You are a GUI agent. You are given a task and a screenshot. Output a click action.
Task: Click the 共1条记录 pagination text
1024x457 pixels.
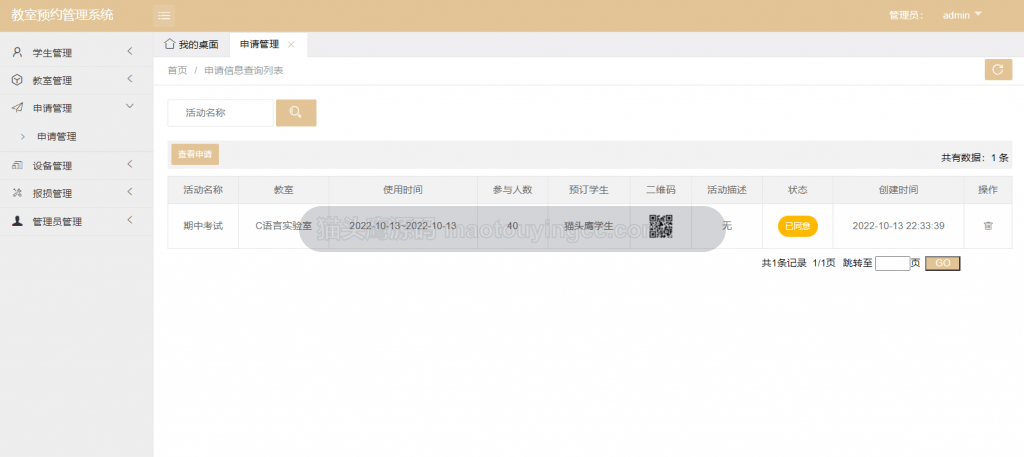tap(784, 263)
